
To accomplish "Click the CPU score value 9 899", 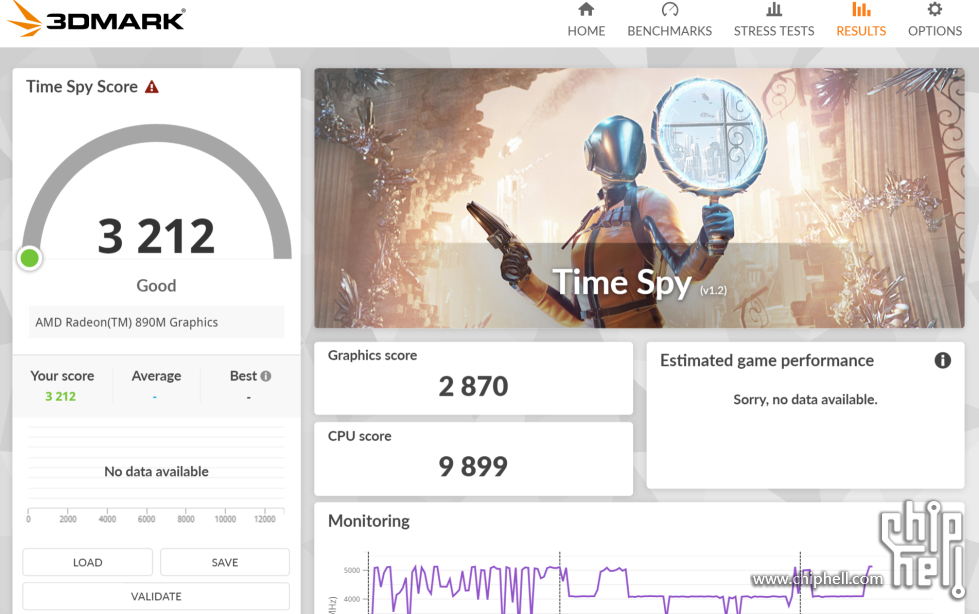I will click(473, 467).
